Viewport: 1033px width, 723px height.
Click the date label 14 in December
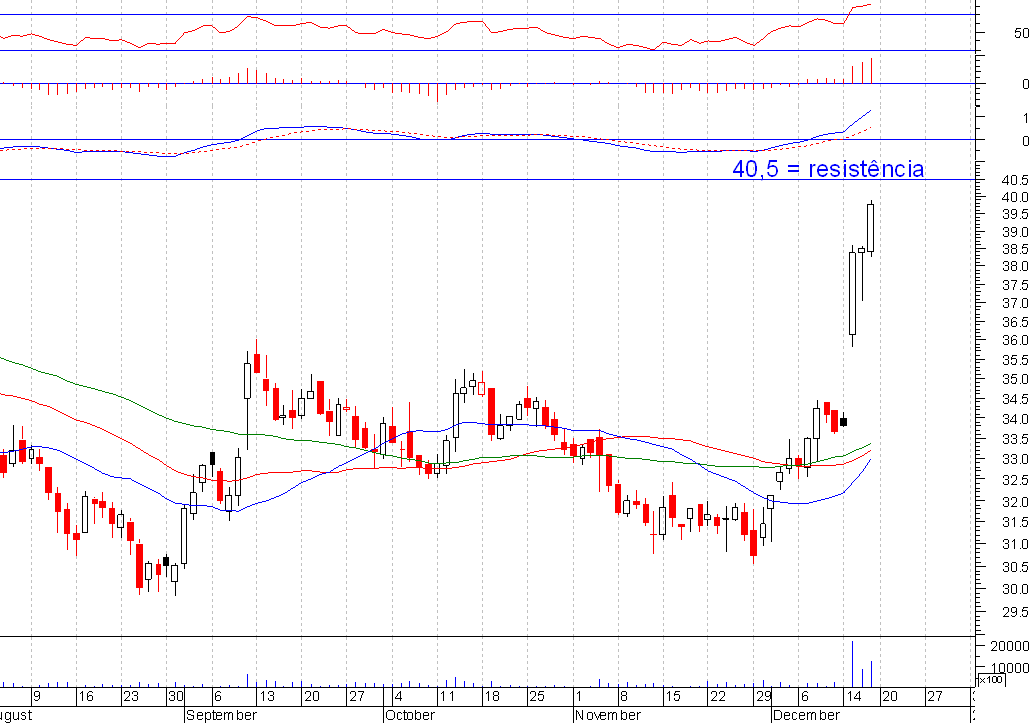coord(853,697)
